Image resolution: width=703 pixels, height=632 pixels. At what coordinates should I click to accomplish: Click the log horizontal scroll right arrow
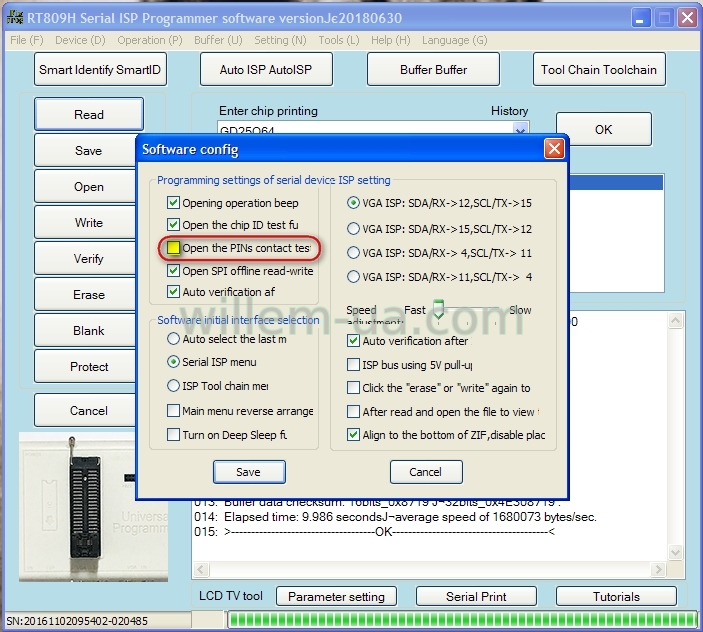coord(658,570)
